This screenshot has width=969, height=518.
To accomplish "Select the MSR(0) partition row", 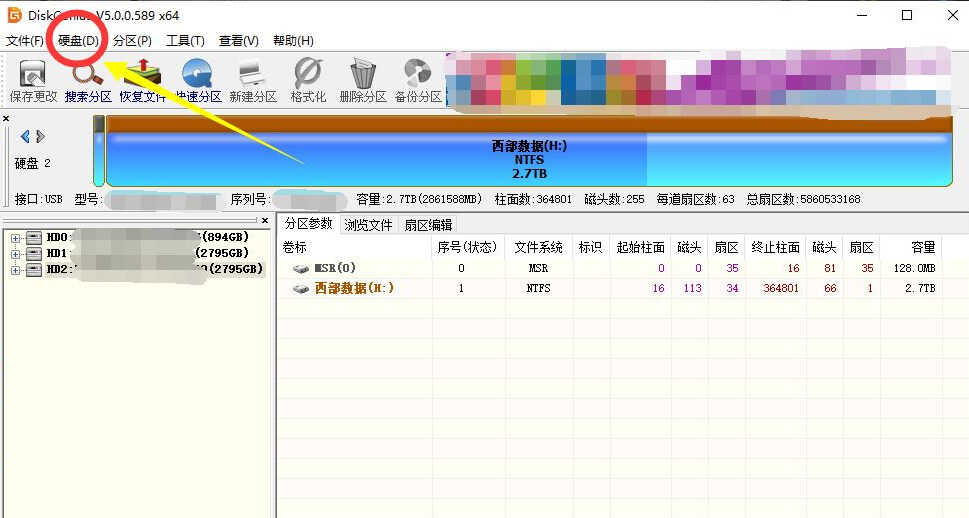I will click(x=611, y=268).
